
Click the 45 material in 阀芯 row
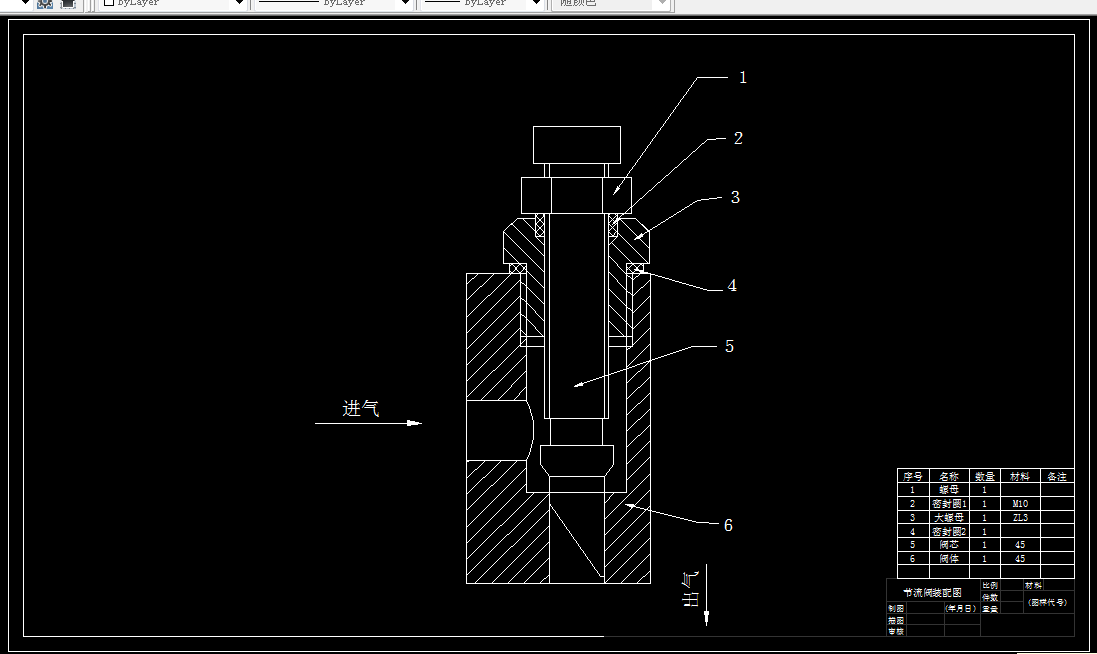(x=1020, y=545)
